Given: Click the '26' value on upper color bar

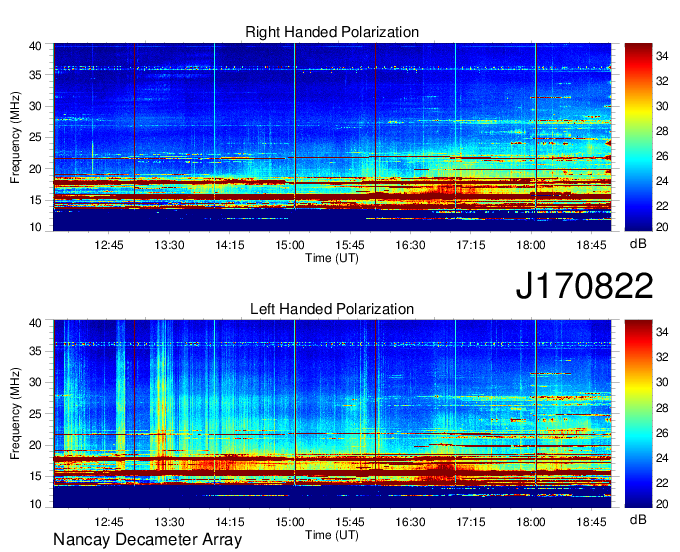Looking at the screenshot, I should coord(662,156).
